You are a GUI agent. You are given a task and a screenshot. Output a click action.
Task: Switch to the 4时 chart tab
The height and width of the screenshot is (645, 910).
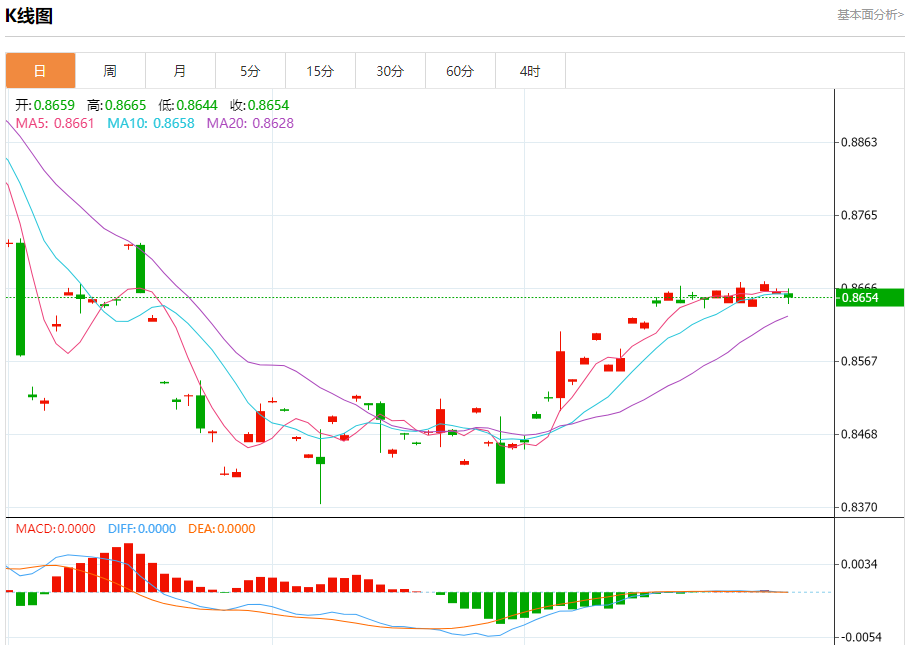pyautogui.click(x=530, y=71)
